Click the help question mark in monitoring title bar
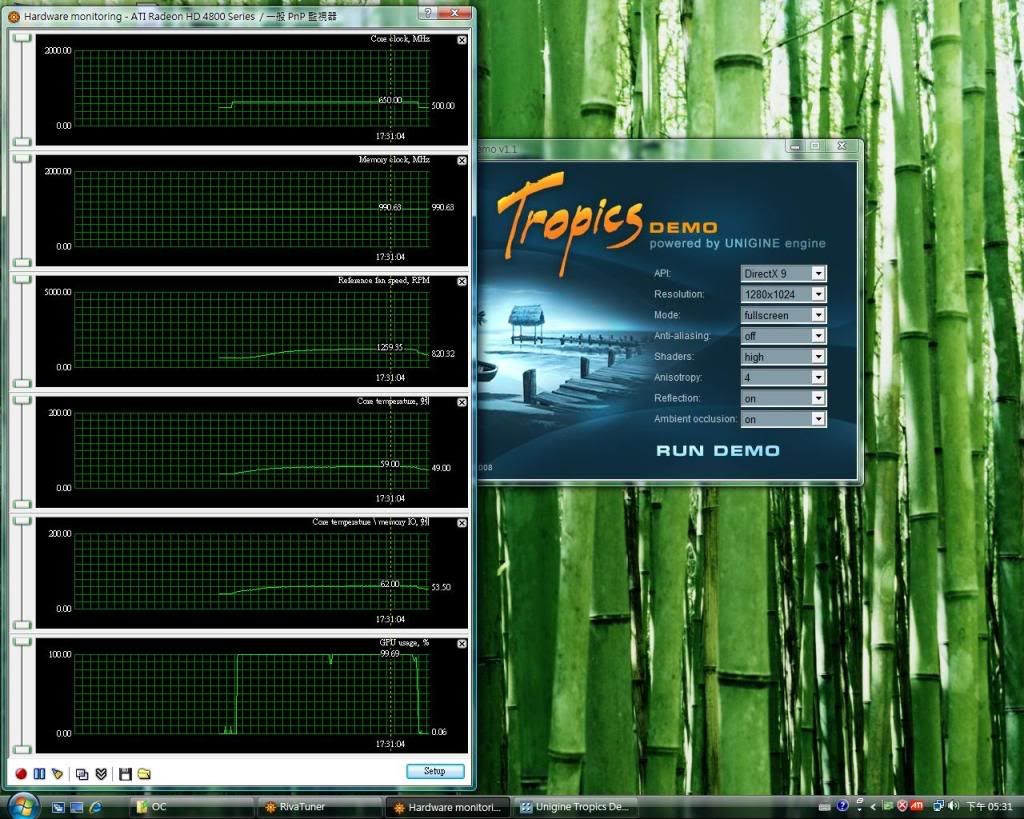This screenshot has width=1024, height=819. coord(428,13)
